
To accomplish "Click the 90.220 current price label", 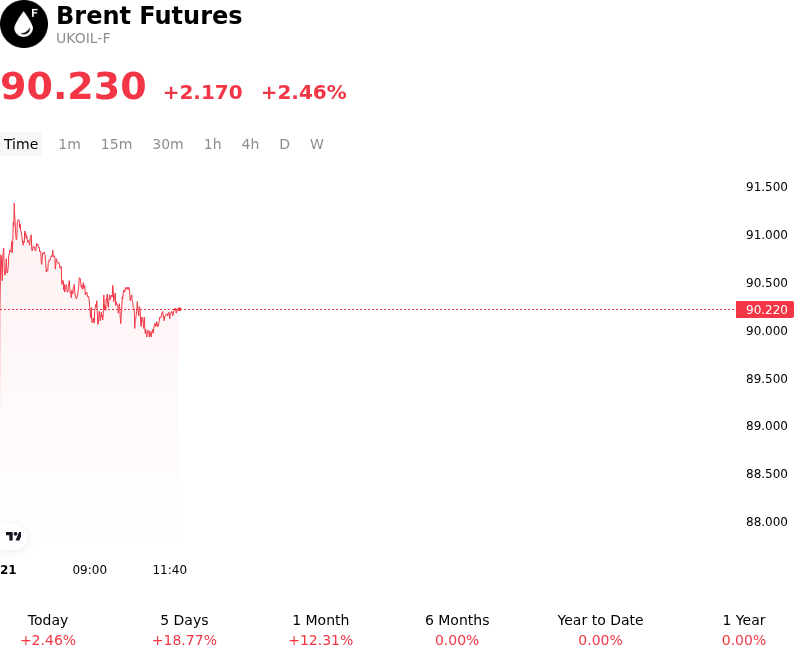I will click(765, 310).
